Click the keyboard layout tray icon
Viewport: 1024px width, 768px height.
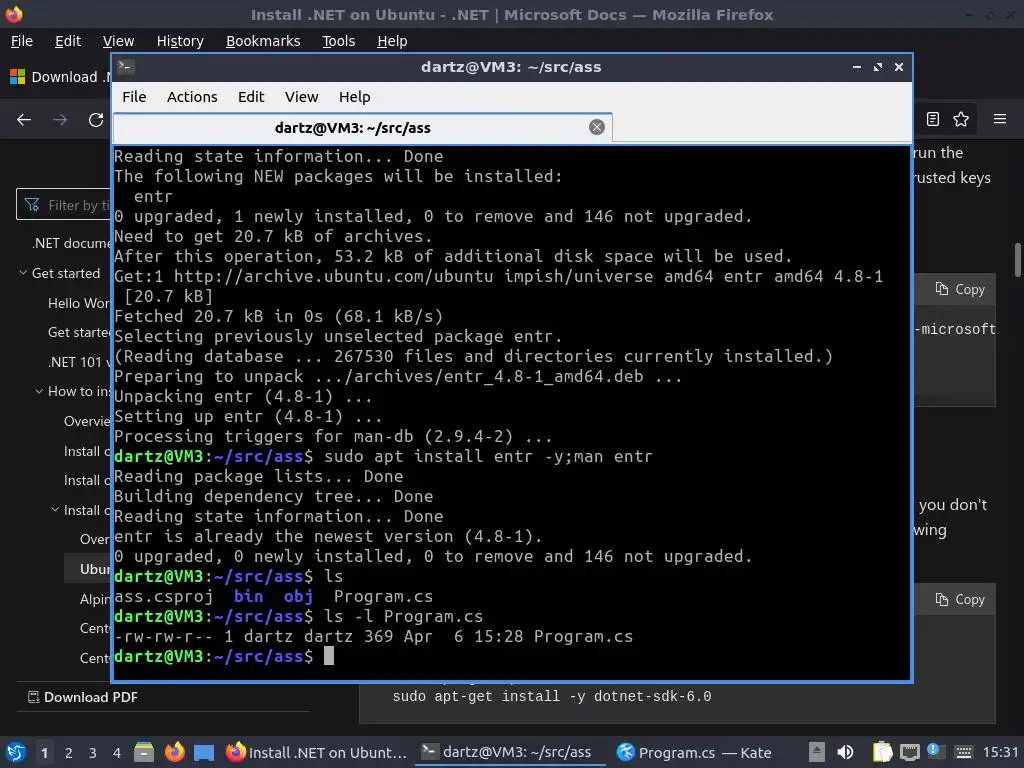click(x=964, y=752)
